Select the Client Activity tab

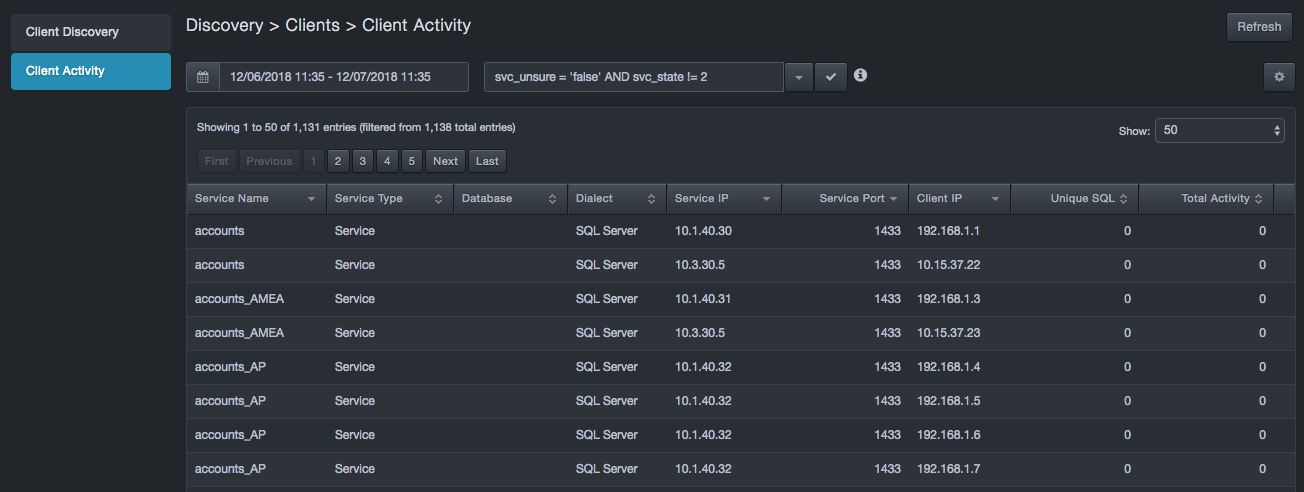click(x=91, y=71)
